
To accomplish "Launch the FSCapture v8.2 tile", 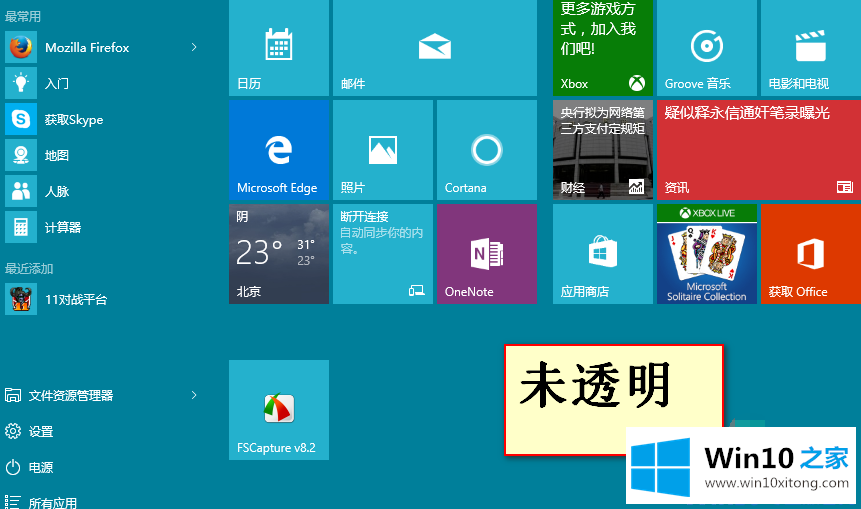I will click(x=279, y=410).
